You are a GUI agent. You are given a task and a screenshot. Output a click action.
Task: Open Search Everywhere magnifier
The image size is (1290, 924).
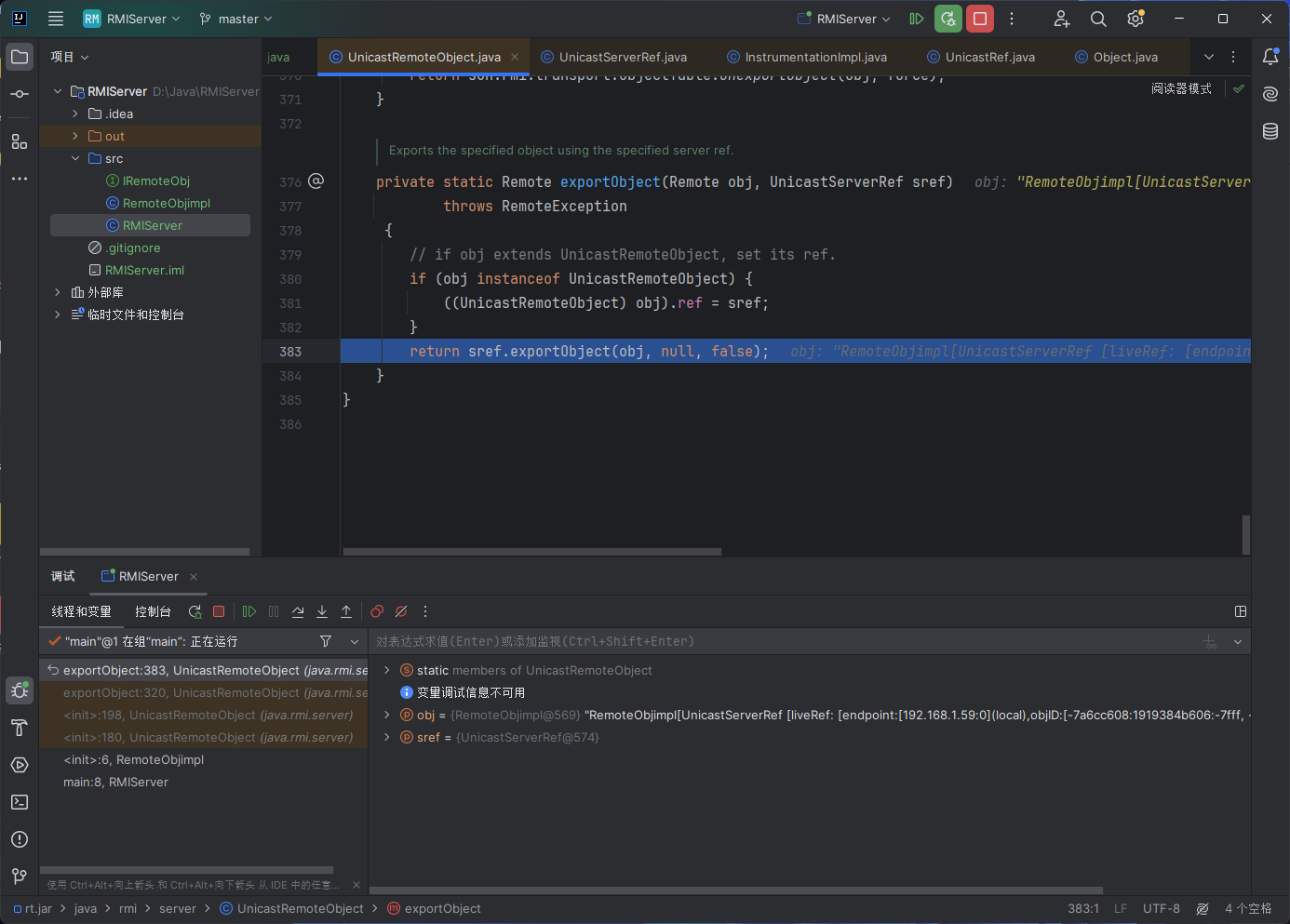point(1098,19)
